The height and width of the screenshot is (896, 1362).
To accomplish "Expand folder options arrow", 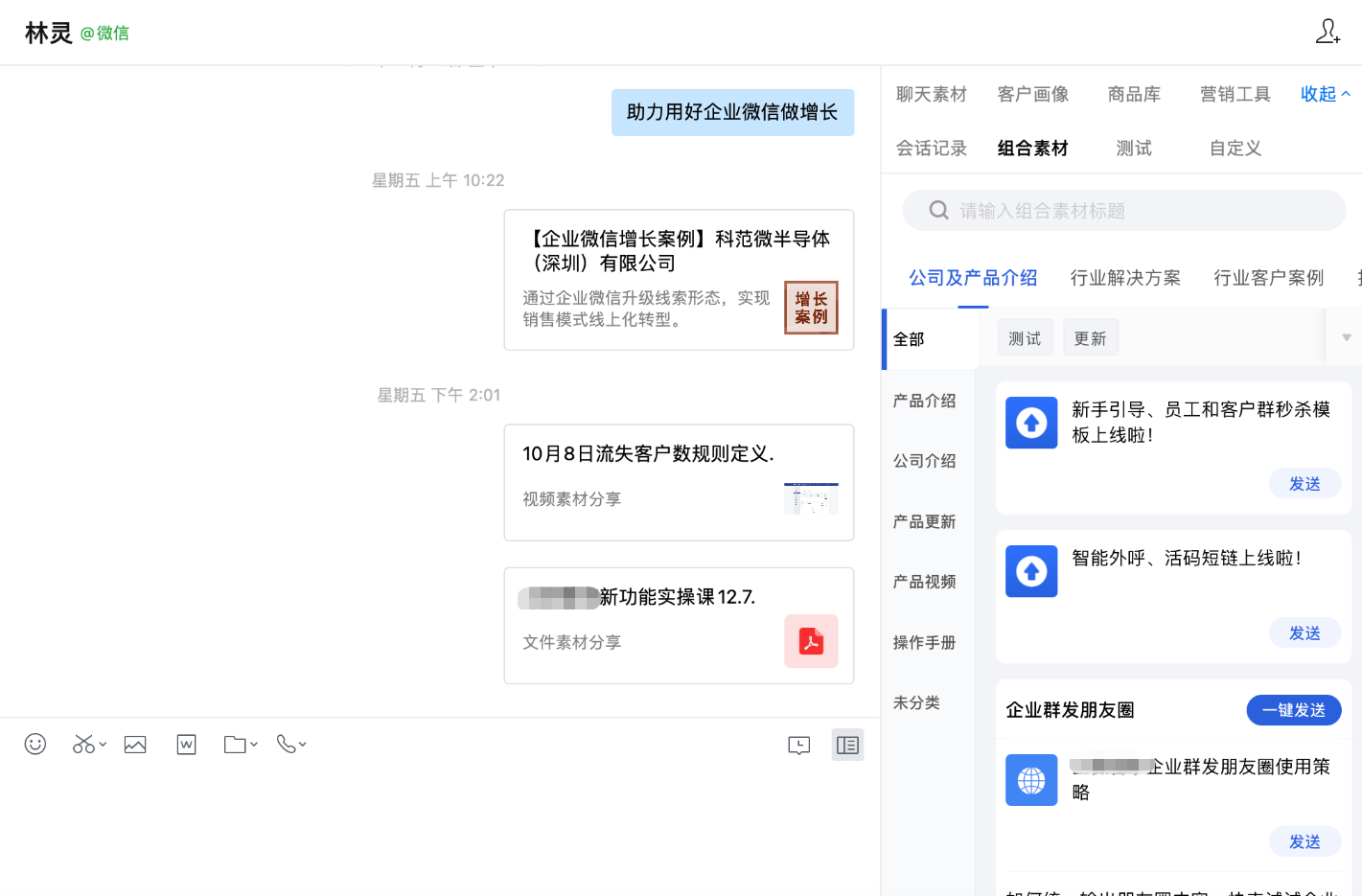I will (x=254, y=745).
